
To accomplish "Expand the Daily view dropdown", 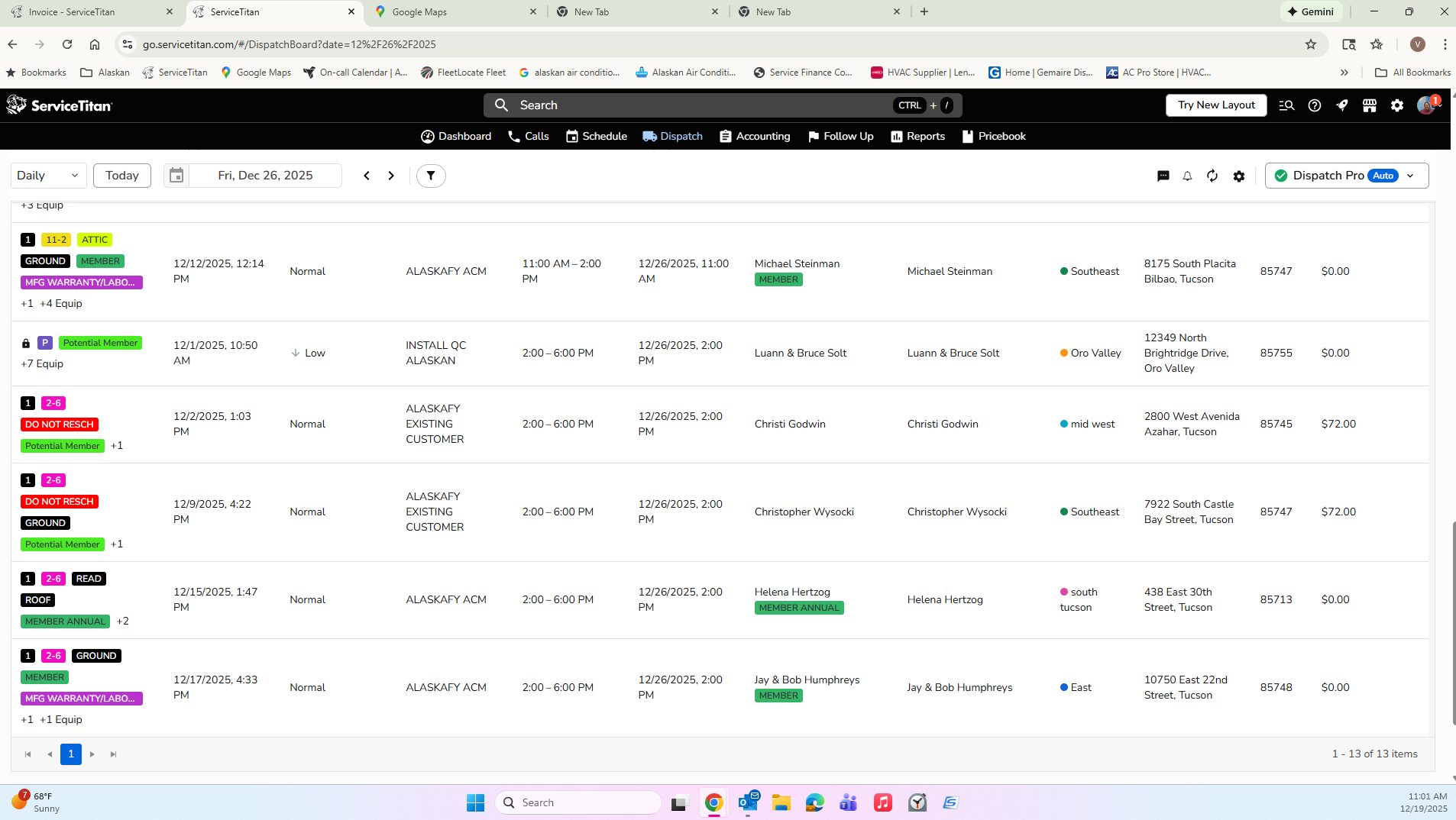I will (48, 176).
